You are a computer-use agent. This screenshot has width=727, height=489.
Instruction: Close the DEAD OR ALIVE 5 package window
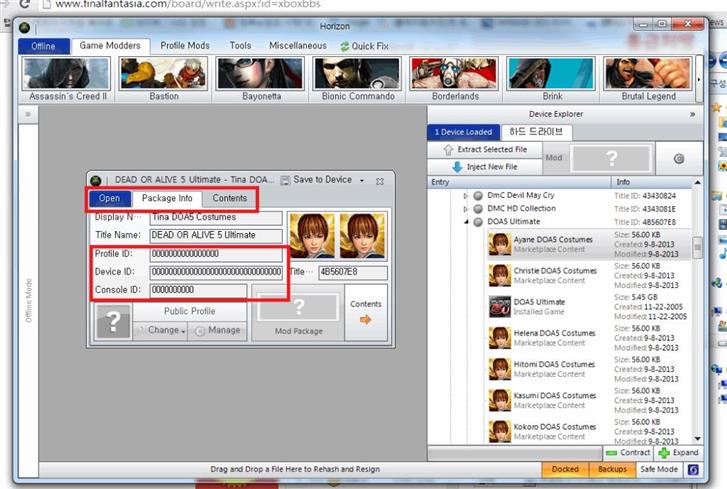pos(380,181)
